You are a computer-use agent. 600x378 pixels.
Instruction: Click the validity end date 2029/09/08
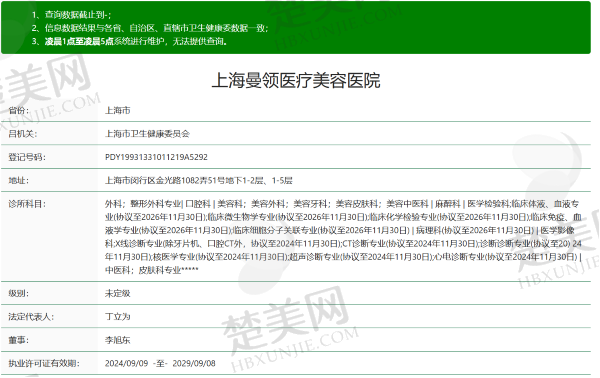pos(194,363)
